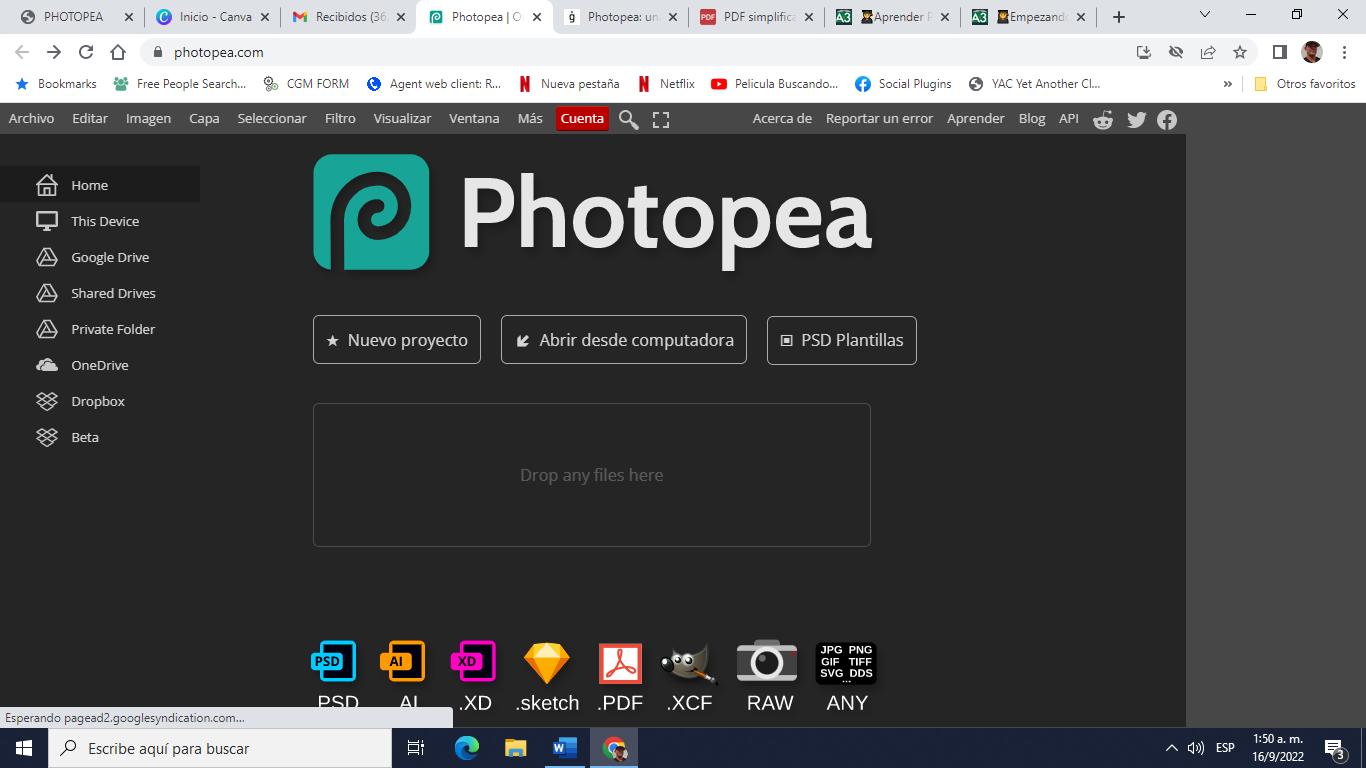
Task: Open Chrome tab search dropdown
Action: tap(1205, 15)
